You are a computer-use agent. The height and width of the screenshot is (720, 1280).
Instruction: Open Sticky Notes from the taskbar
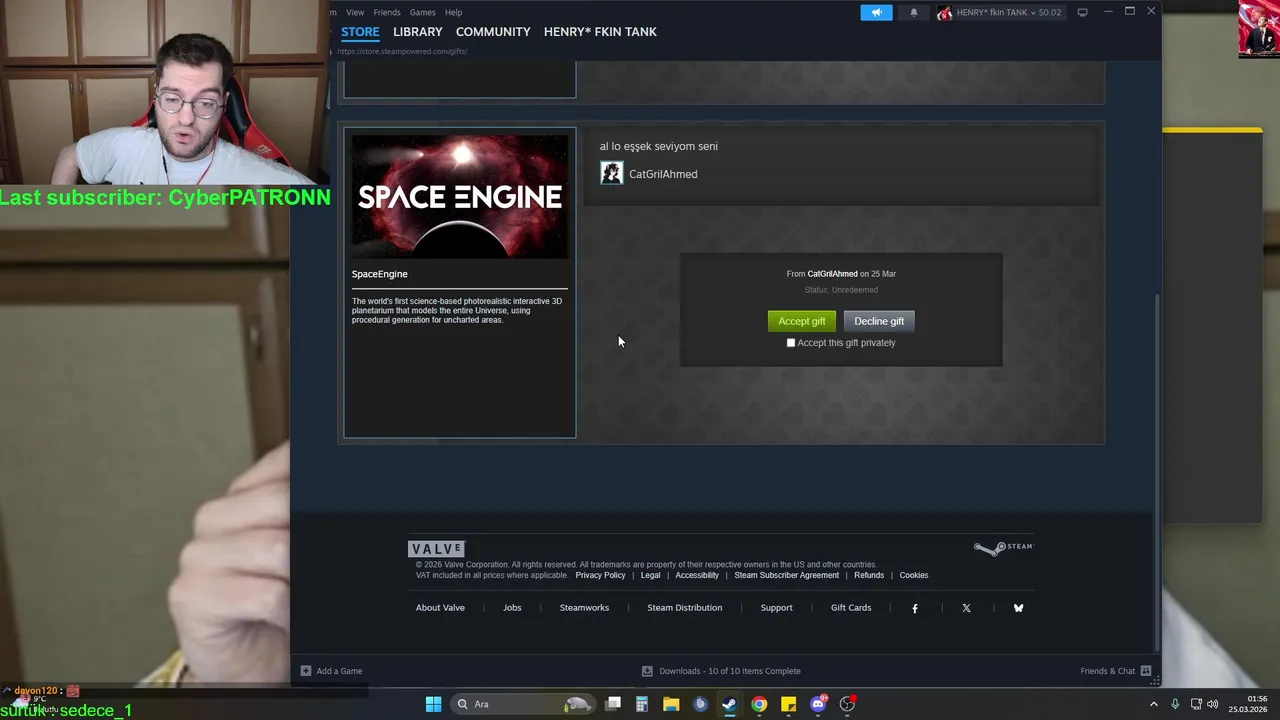pos(788,704)
